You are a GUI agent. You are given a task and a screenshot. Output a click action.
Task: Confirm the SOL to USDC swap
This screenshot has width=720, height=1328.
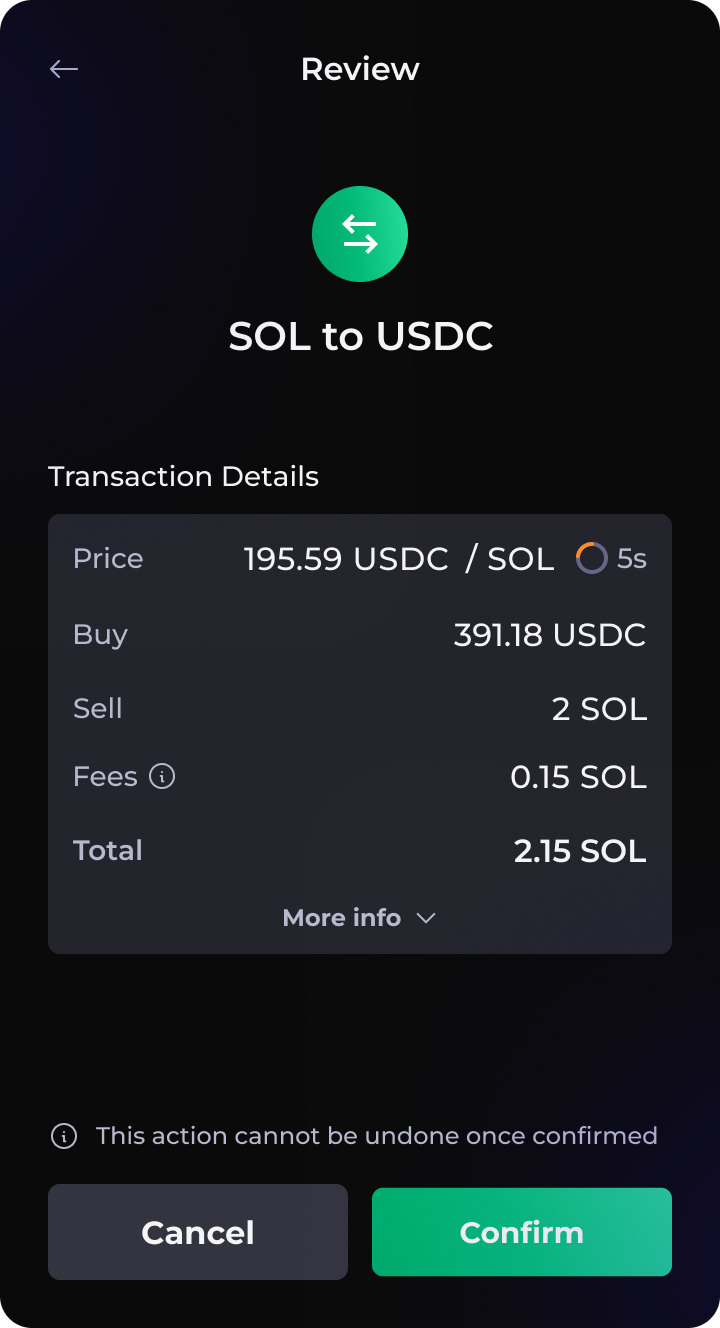[521, 1232]
